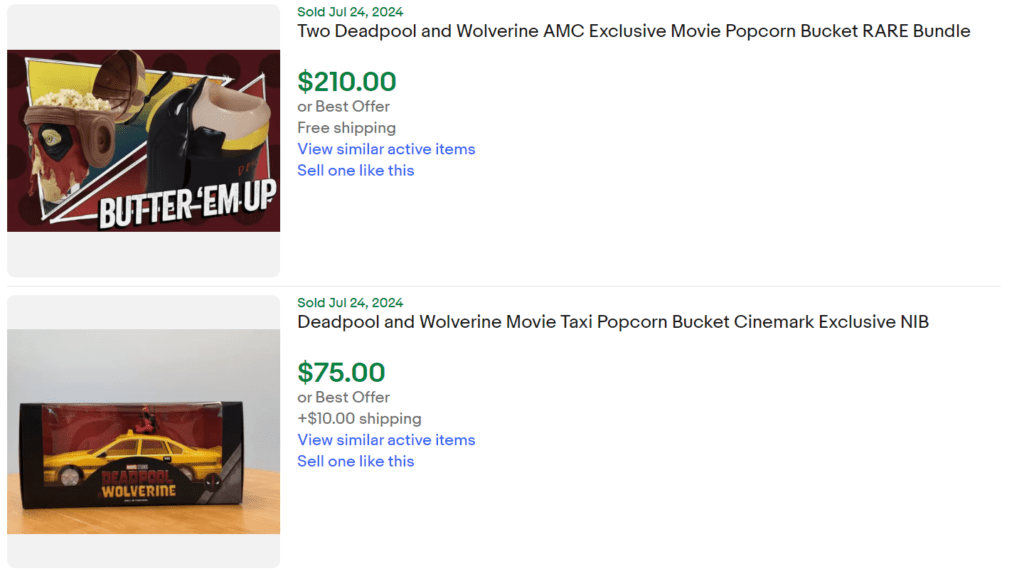Click the 'Sold Jul 24, 2024' label on top listing
This screenshot has height=576, width=1024.
348,12
